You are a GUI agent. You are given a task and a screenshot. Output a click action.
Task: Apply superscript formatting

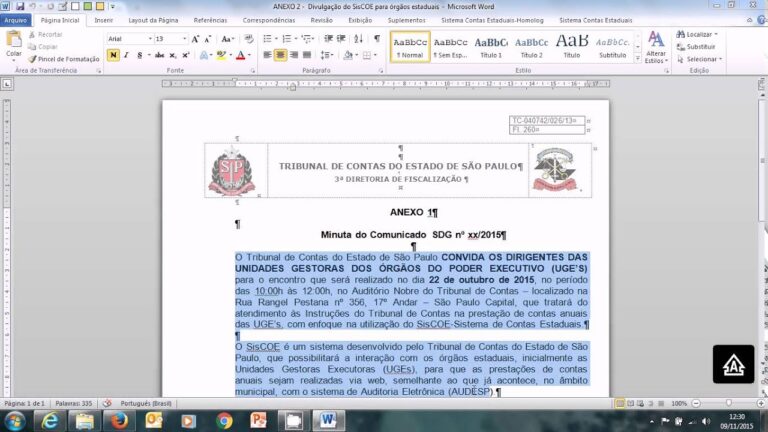(186, 55)
